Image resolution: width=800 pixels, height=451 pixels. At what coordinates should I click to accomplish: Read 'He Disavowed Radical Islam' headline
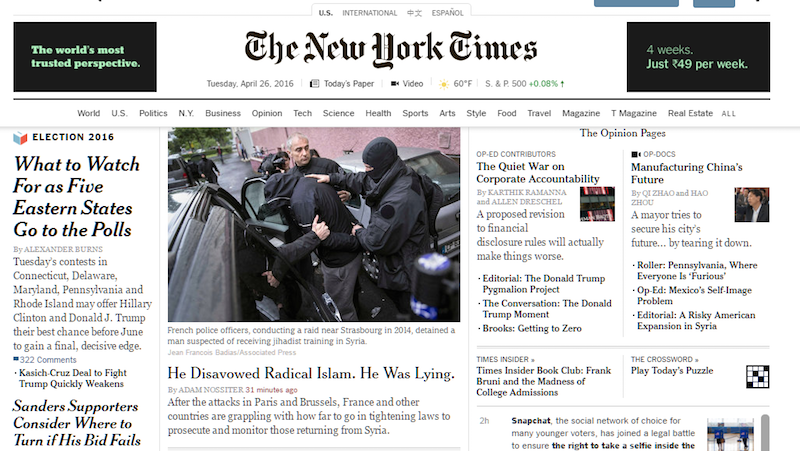coord(311,373)
